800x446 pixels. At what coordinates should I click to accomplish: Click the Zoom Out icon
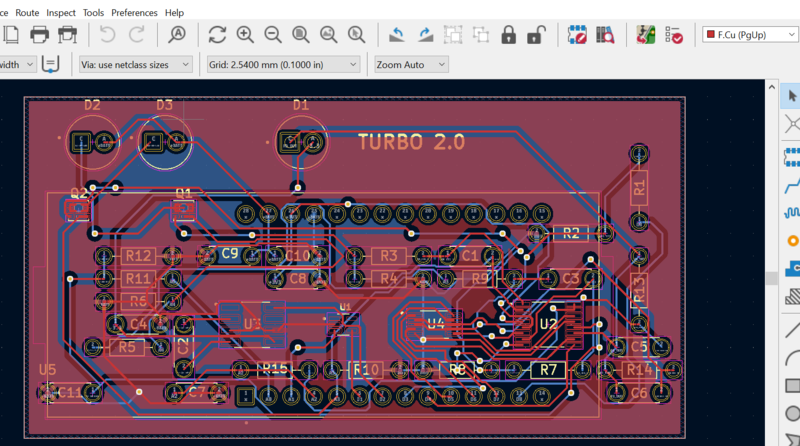[273, 35]
